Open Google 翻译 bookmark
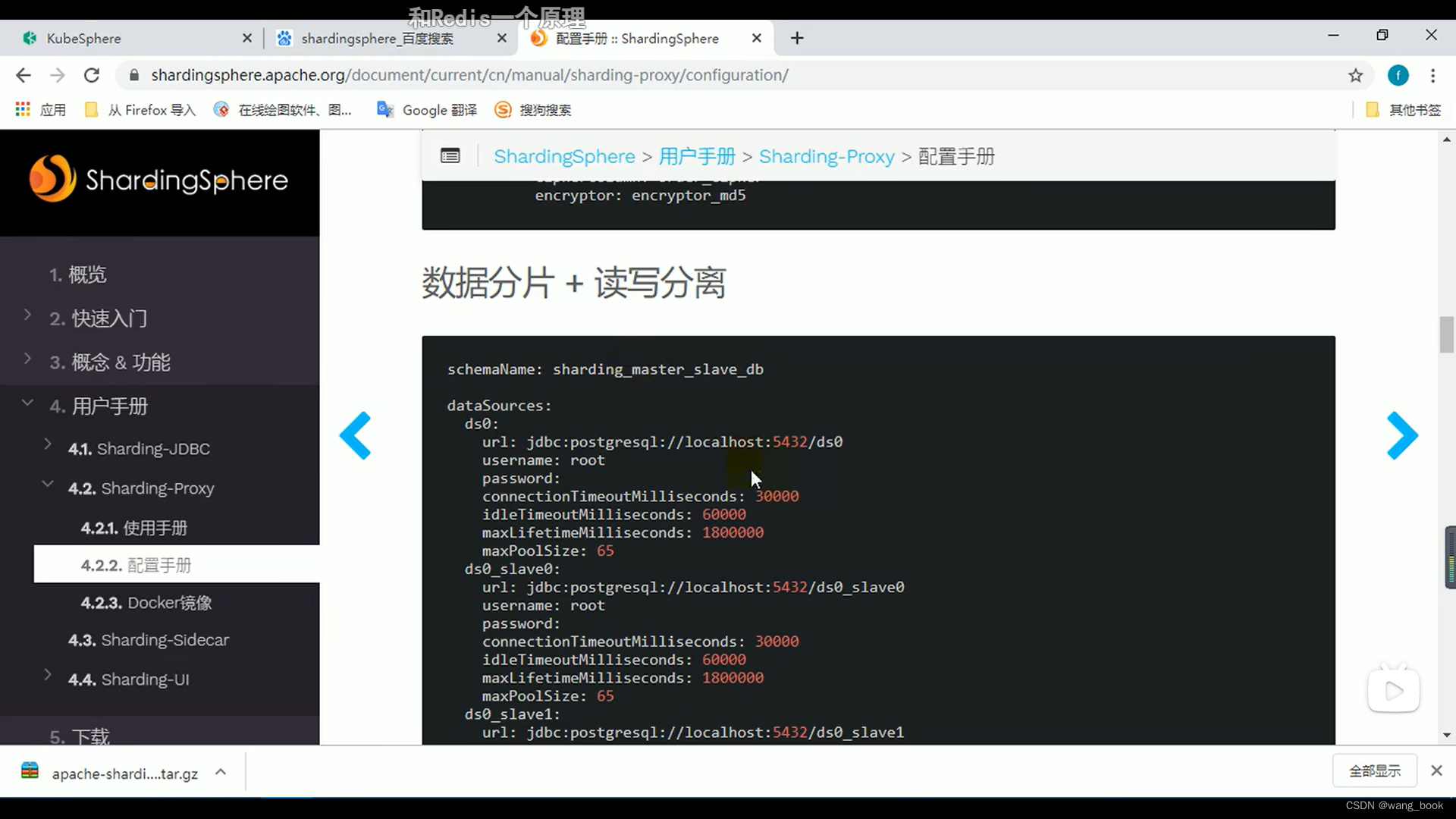This screenshot has width=1456, height=819. (x=427, y=110)
